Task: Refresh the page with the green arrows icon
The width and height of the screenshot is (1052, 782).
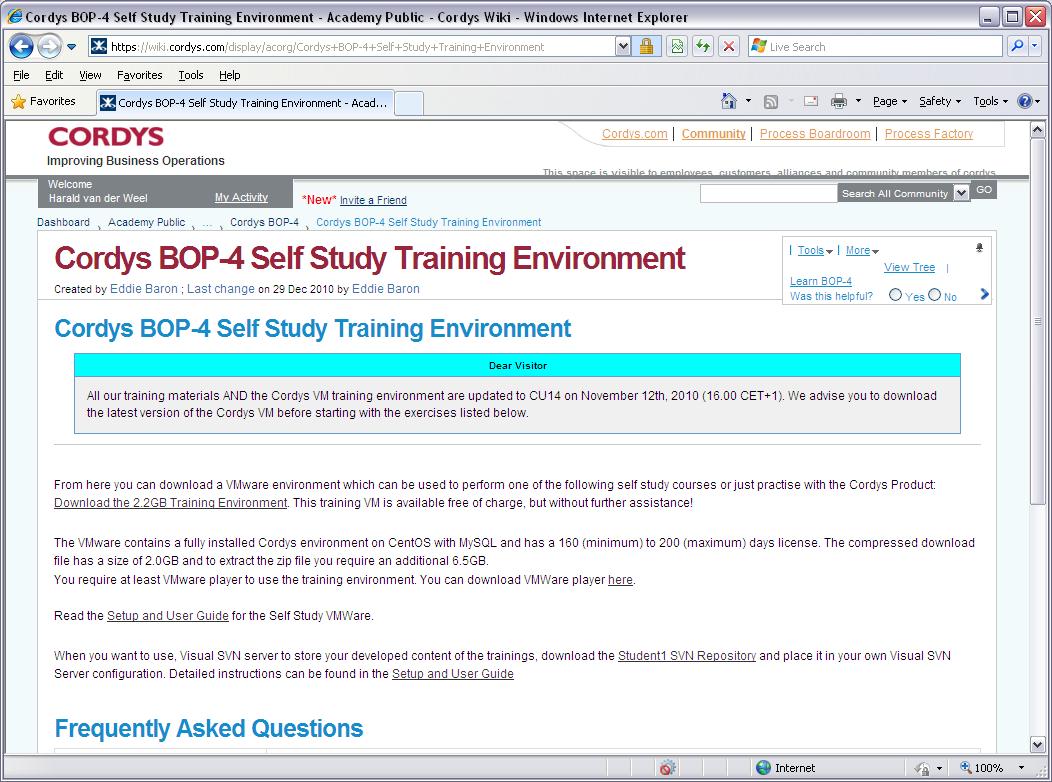Action: (703, 47)
